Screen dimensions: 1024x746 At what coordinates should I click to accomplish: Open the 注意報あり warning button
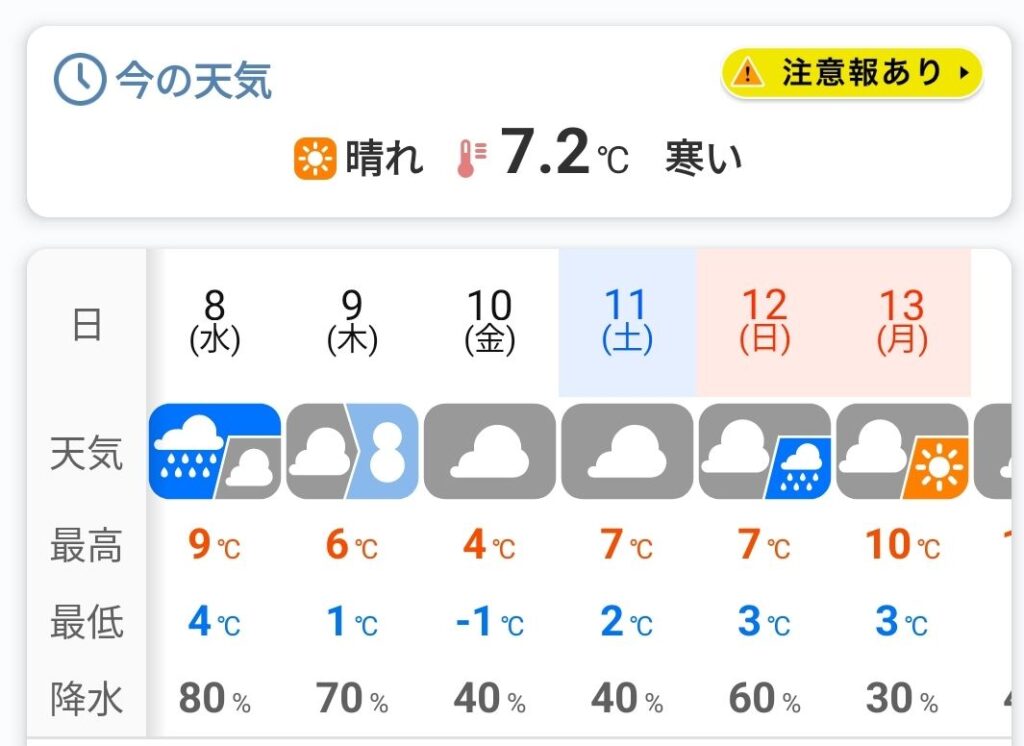[852, 73]
